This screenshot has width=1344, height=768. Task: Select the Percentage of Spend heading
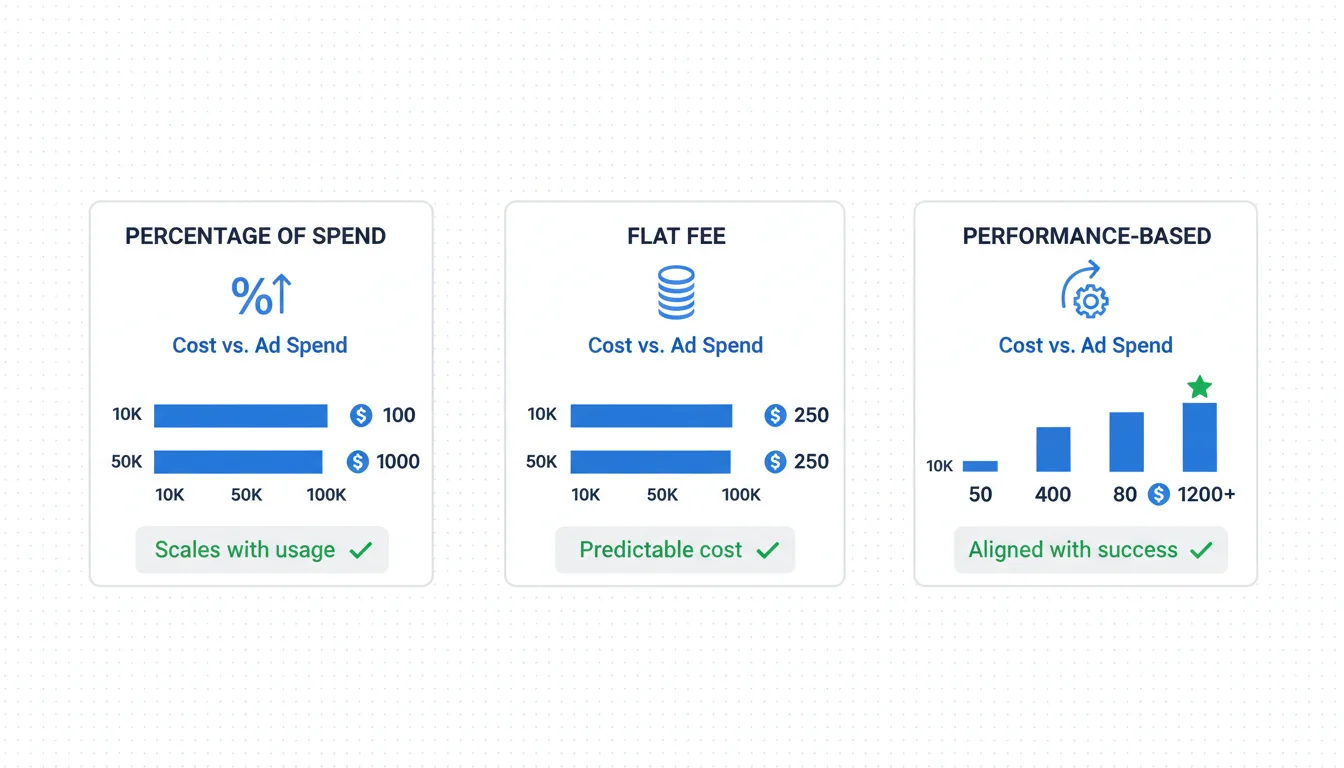click(x=255, y=237)
